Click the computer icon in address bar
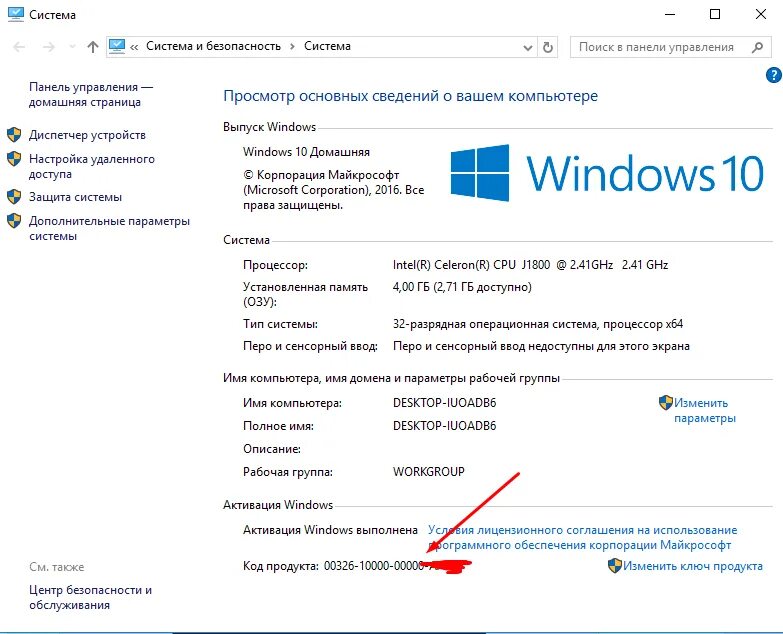This screenshot has height=634, width=783. point(117,46)
